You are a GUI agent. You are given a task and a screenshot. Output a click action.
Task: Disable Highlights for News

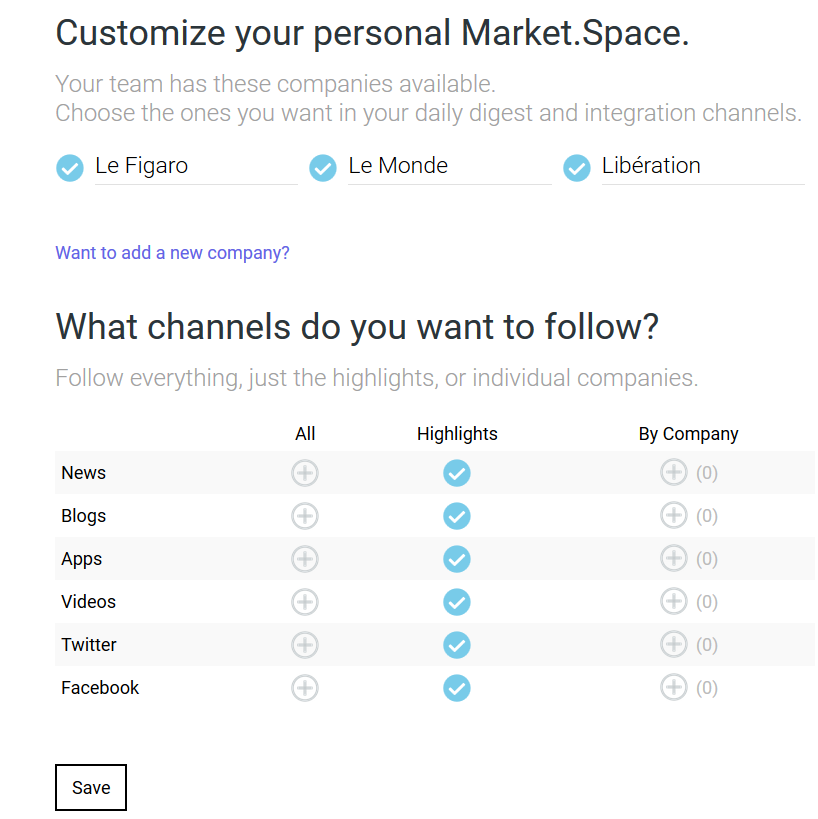pyautogui.click(x=457, y=473)
